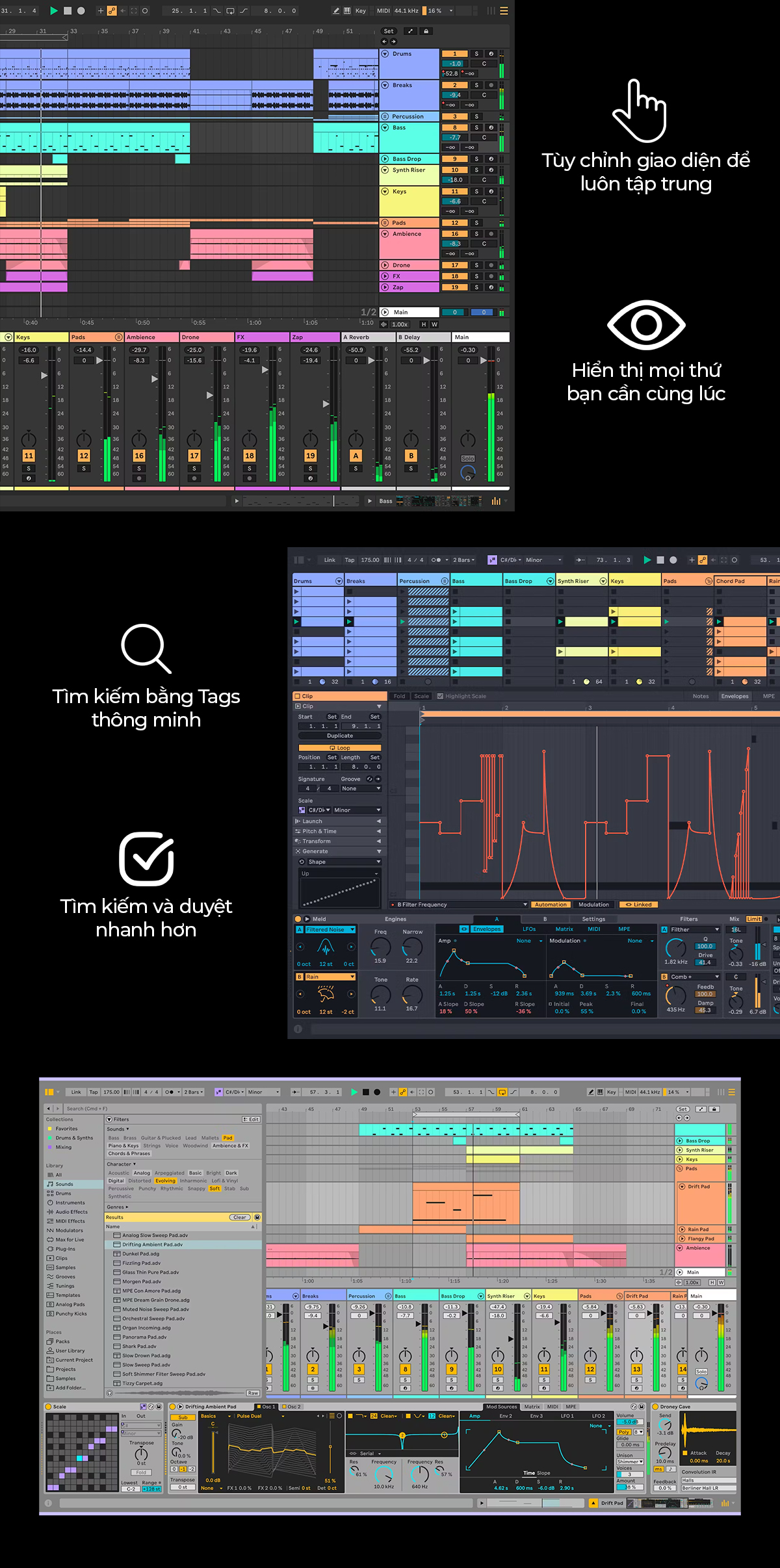The height and width of the screenshot is (1568, 780).
Task: Switch to Envelopes tab in clip editor
Action: (735, 696)
